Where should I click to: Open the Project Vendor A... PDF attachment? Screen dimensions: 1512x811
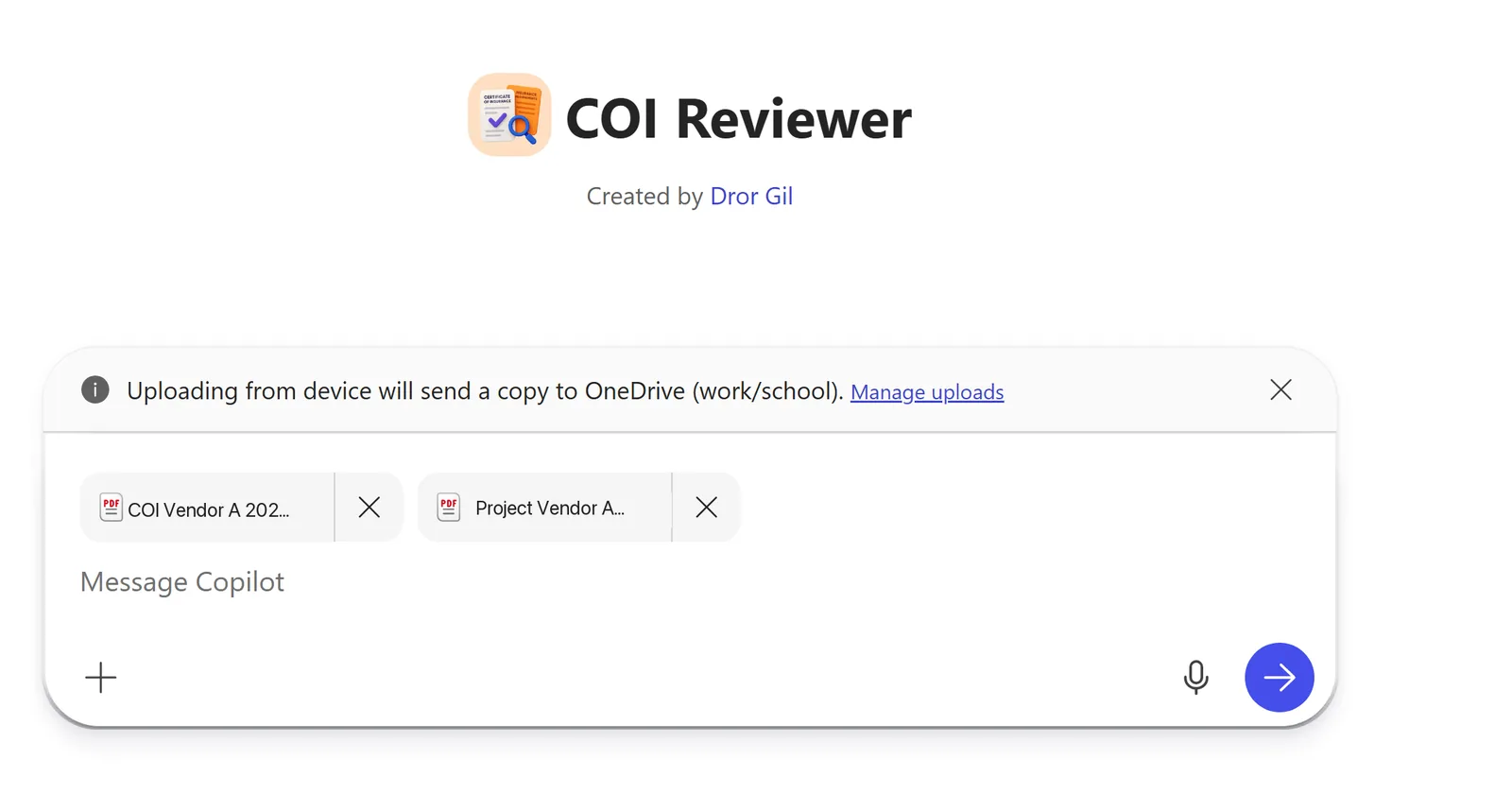click(545, 508)
